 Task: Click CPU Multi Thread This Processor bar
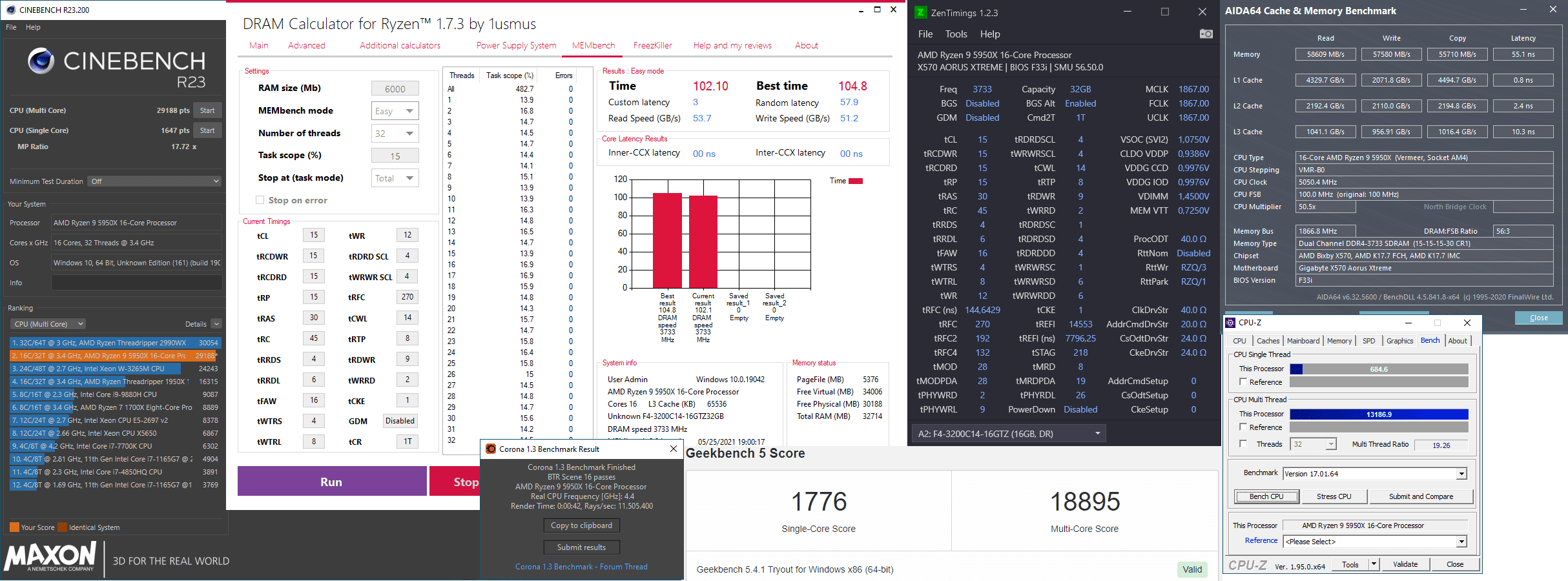coord(1379,414)
